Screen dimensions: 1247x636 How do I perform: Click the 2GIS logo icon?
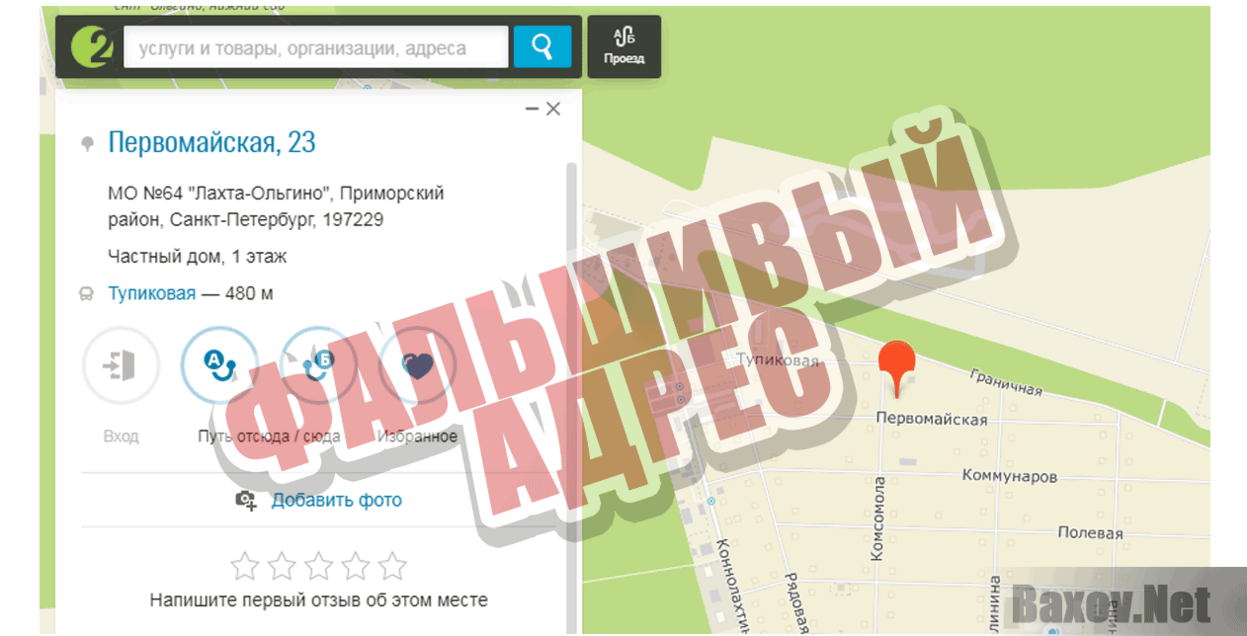[x=92, y=47]
